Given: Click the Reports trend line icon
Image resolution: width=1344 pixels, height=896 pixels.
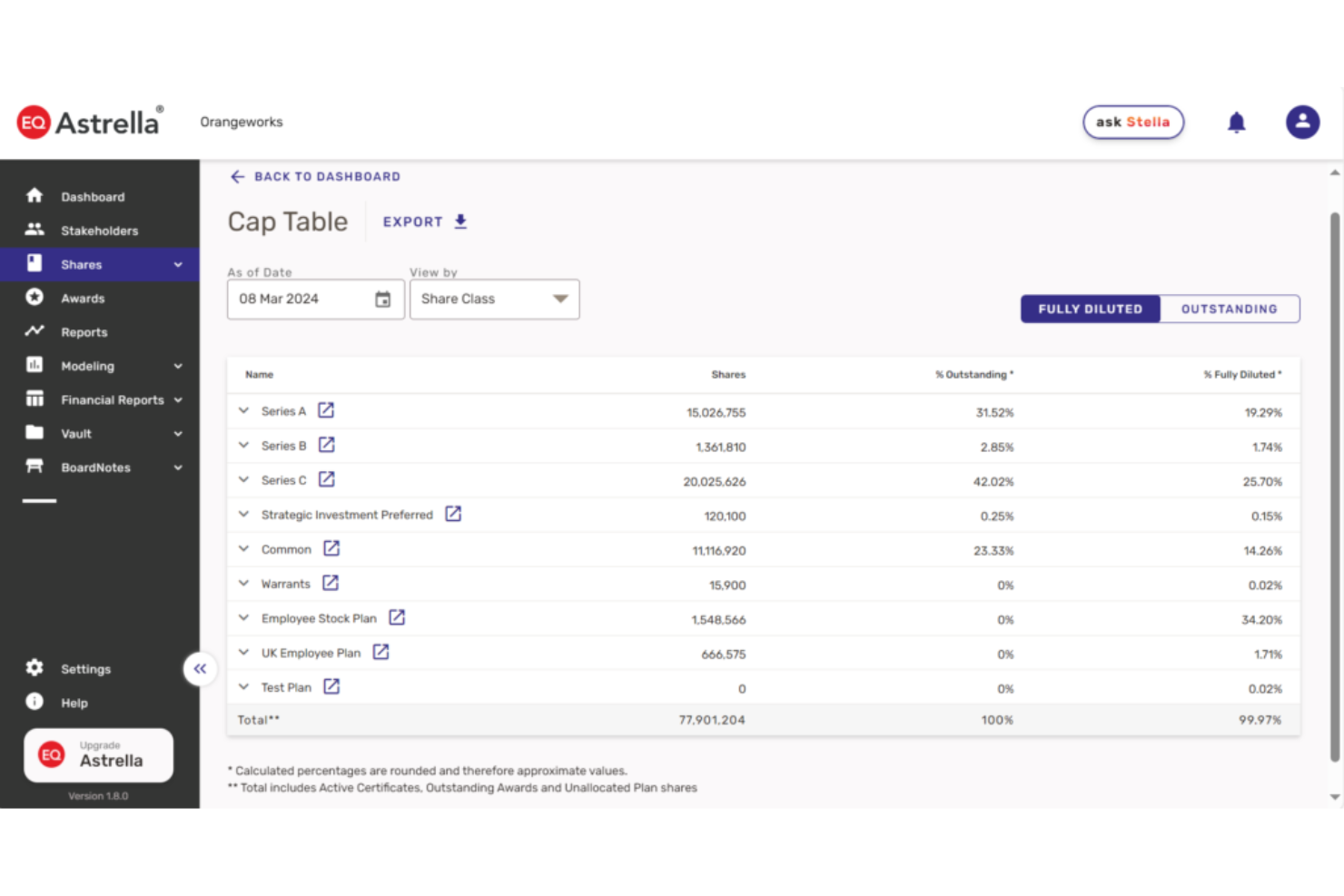Looking at the screenshot, I should pyautogui.click(x=35, y=331).
